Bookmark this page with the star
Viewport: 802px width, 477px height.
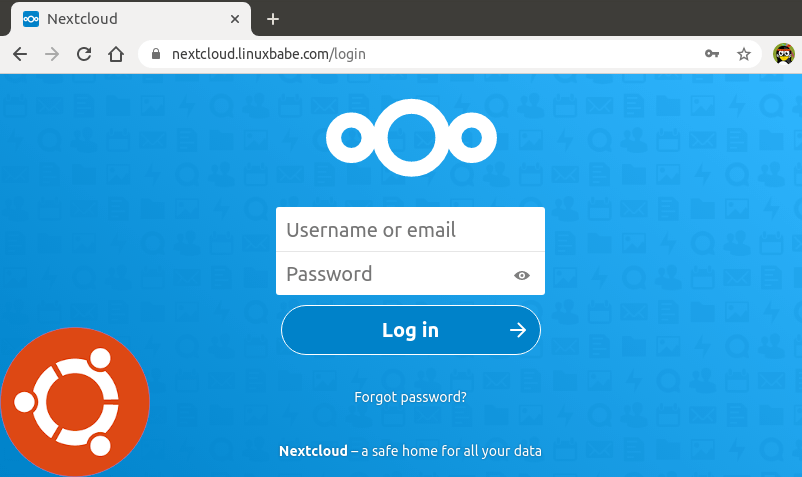point(743,54)
